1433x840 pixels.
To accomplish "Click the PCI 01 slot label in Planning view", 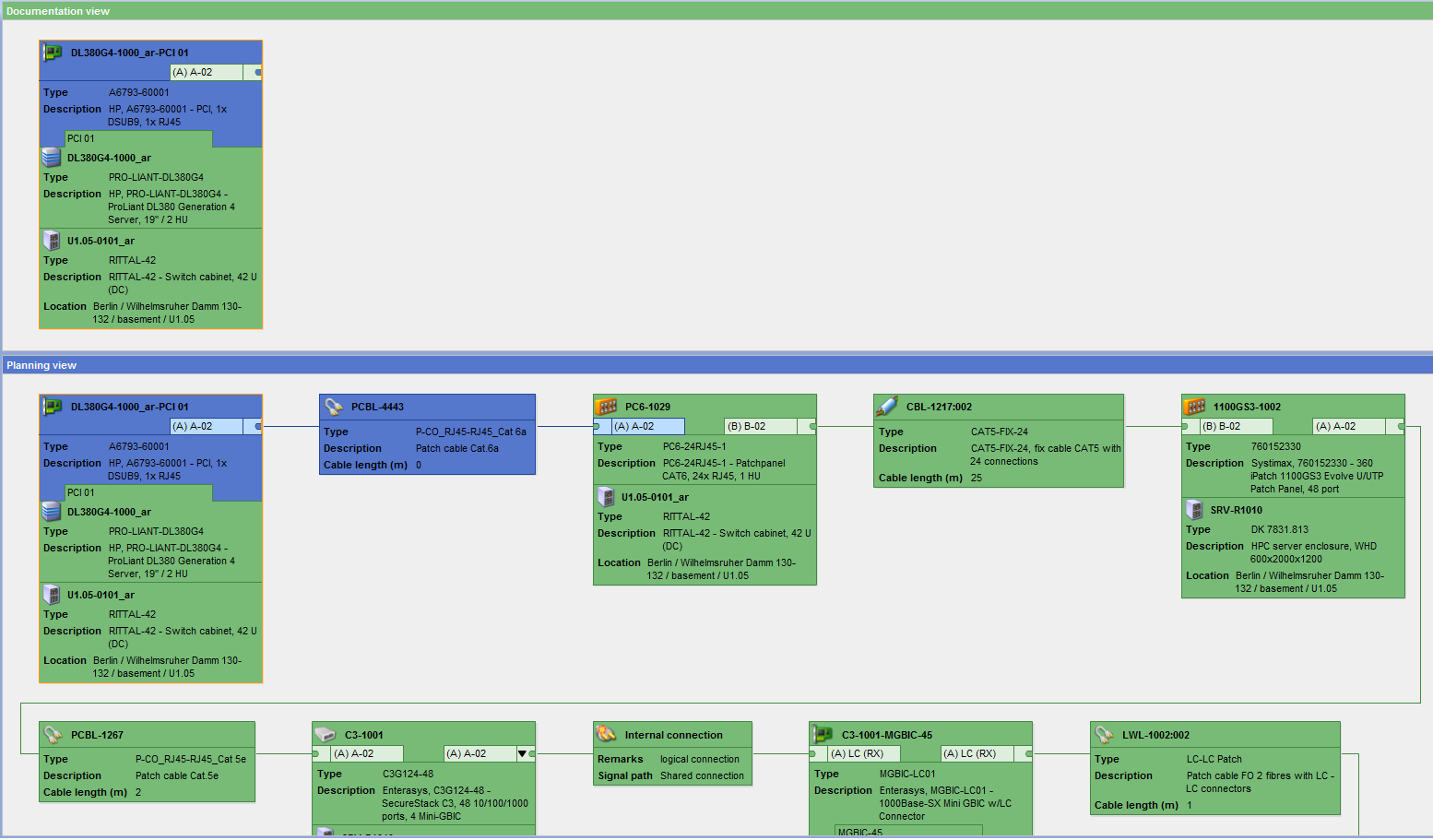I will [81, 492].
